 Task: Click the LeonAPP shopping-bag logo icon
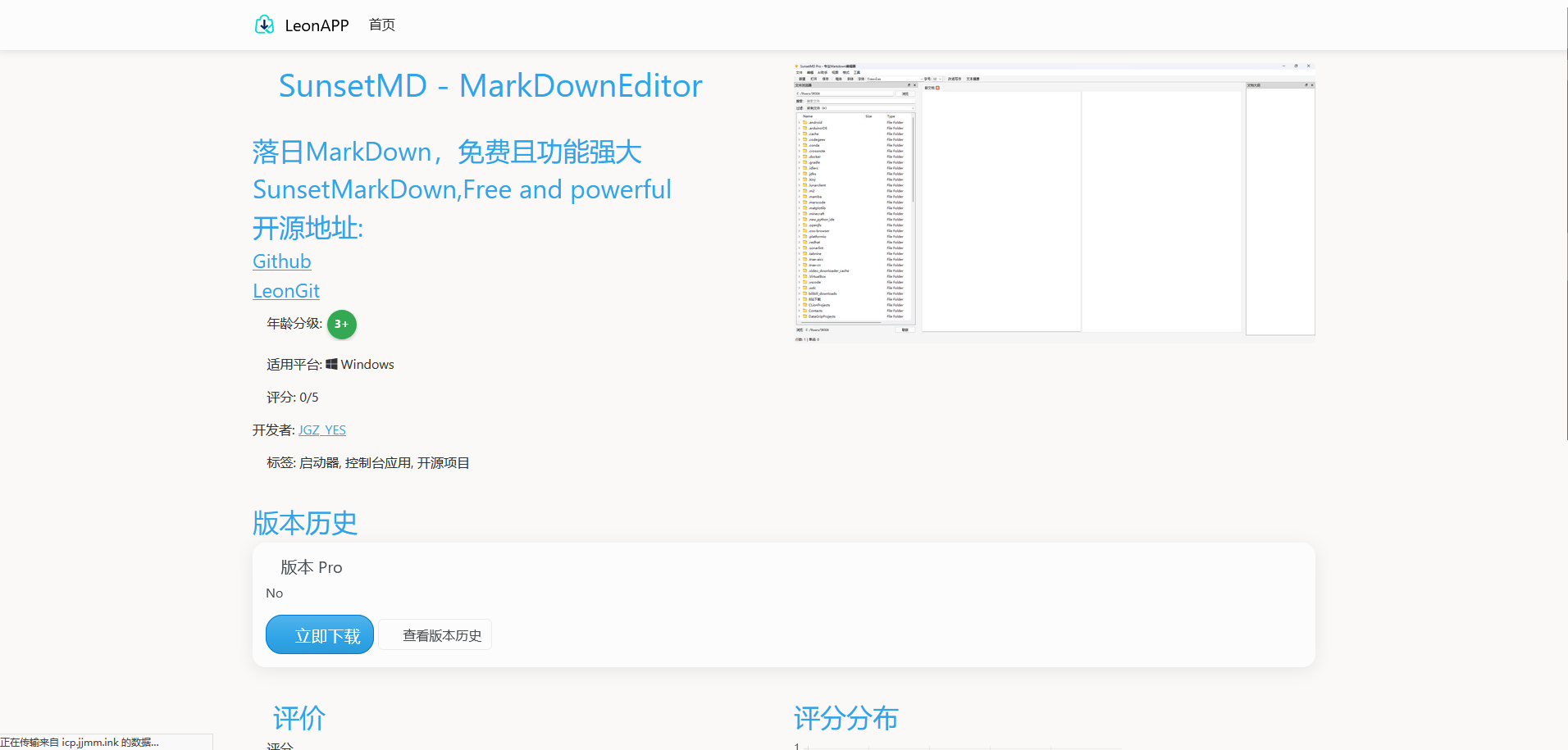tap(264, 25)
